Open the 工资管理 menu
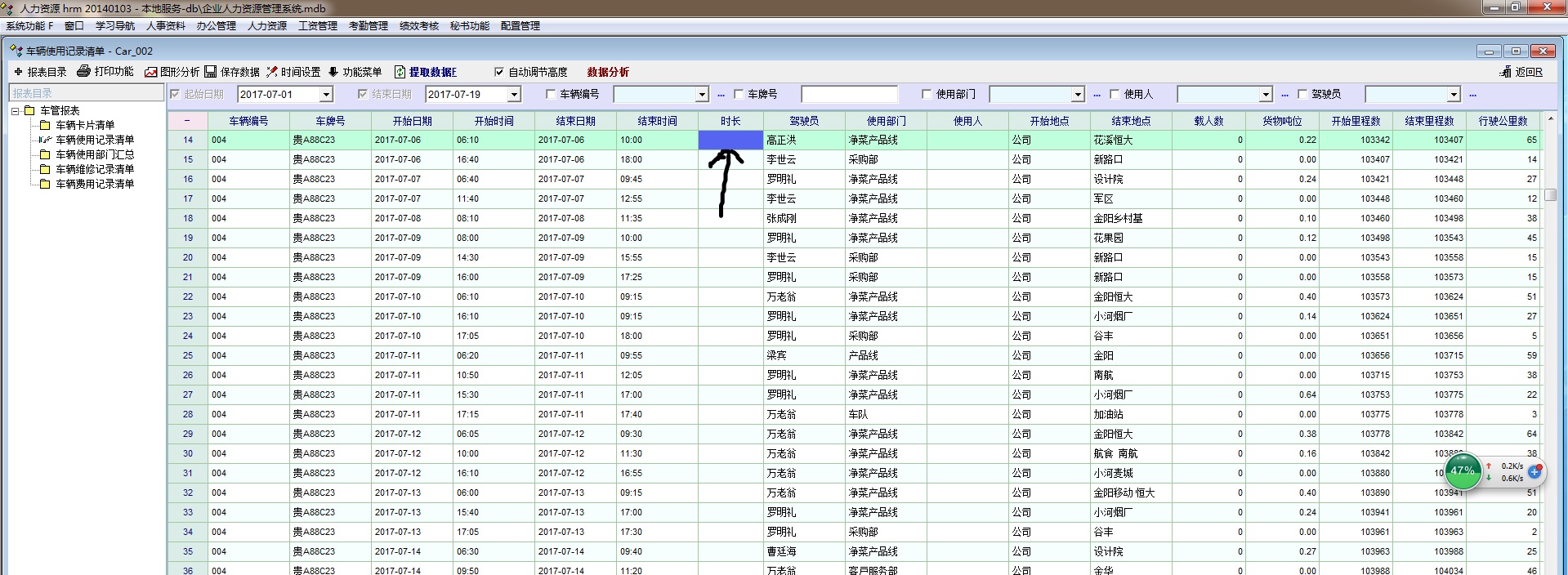Image resolution: width=1568 pixels, height=575 pixels. (317, 26)
